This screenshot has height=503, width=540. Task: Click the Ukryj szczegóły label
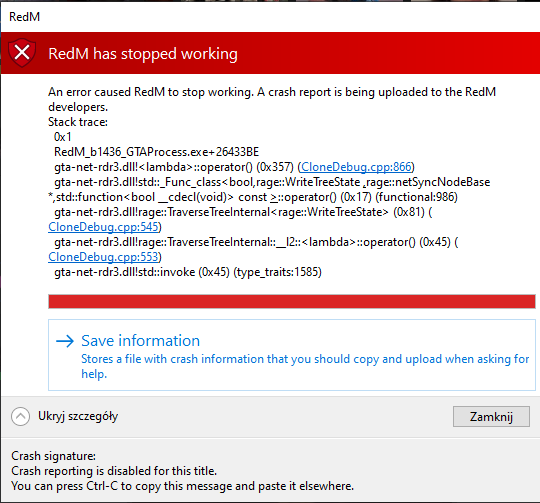pos(78,416)
